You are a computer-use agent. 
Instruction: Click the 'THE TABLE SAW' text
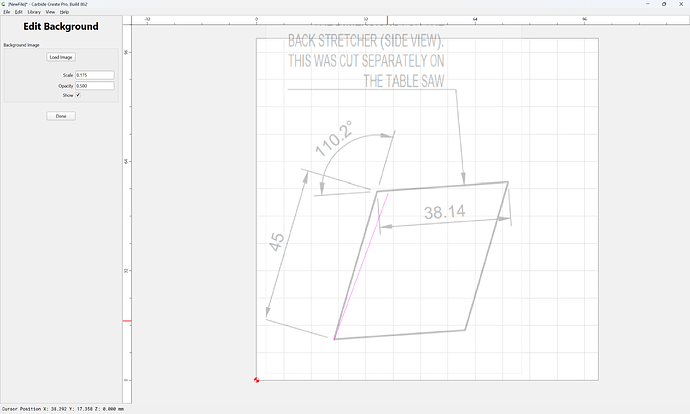pos(404,81)
